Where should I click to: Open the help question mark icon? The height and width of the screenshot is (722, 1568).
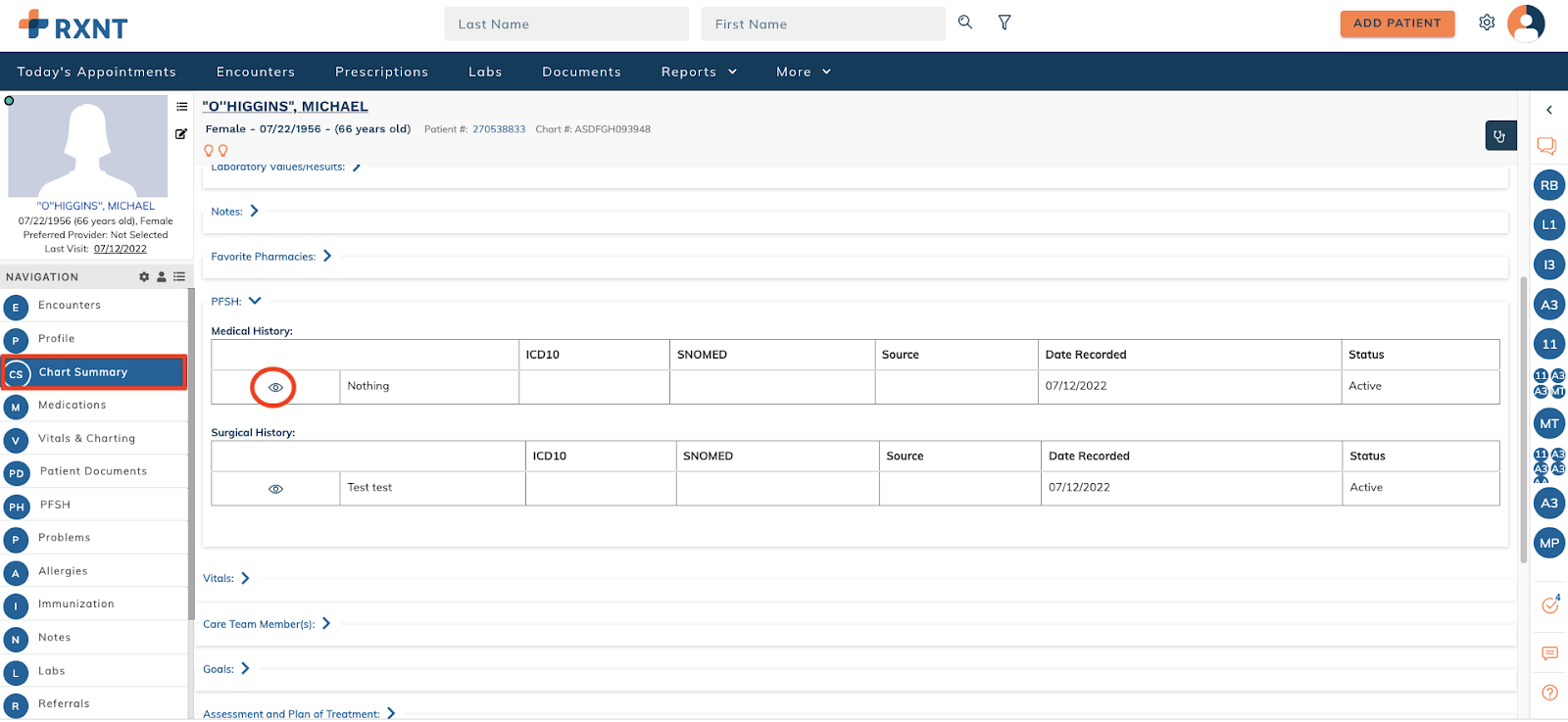click(1549, 693)
